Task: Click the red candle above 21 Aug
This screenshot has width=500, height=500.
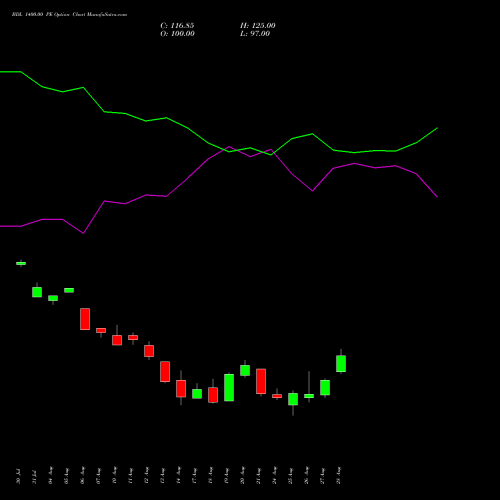Action: pos(261,381)
